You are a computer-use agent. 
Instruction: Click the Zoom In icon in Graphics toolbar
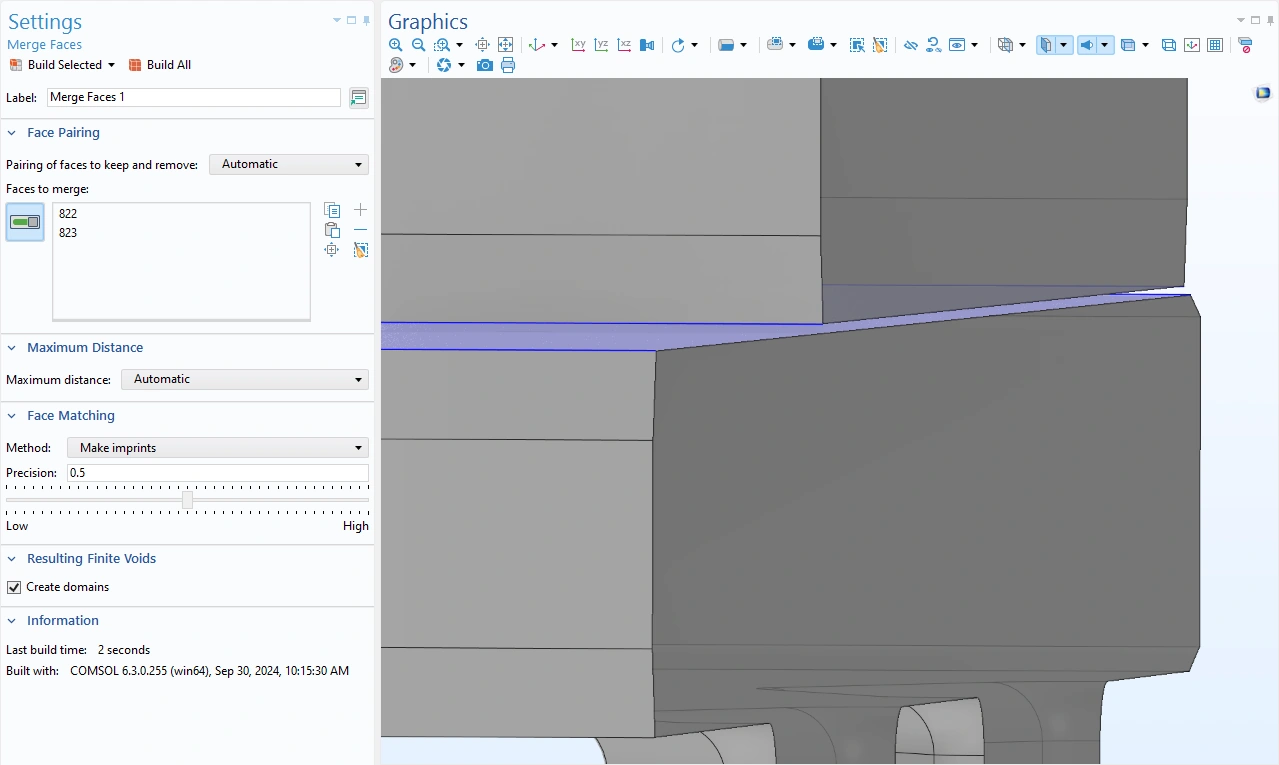pos(396,45)
